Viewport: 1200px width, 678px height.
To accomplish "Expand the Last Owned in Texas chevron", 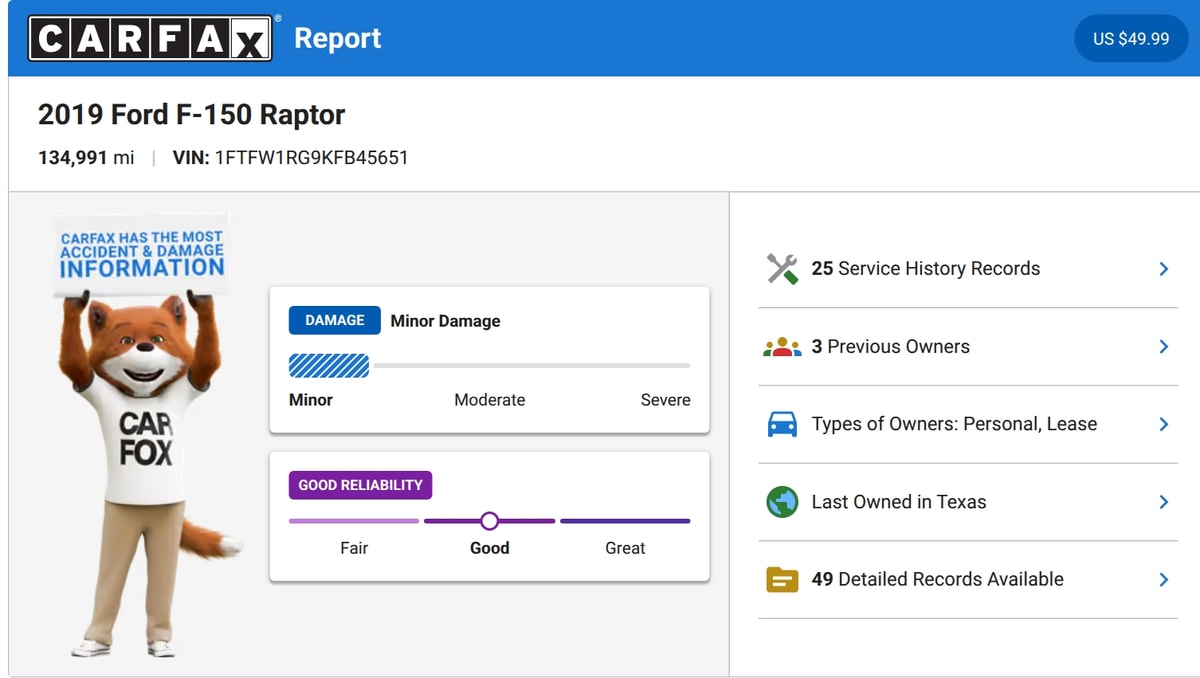I will coord(1163,502).
